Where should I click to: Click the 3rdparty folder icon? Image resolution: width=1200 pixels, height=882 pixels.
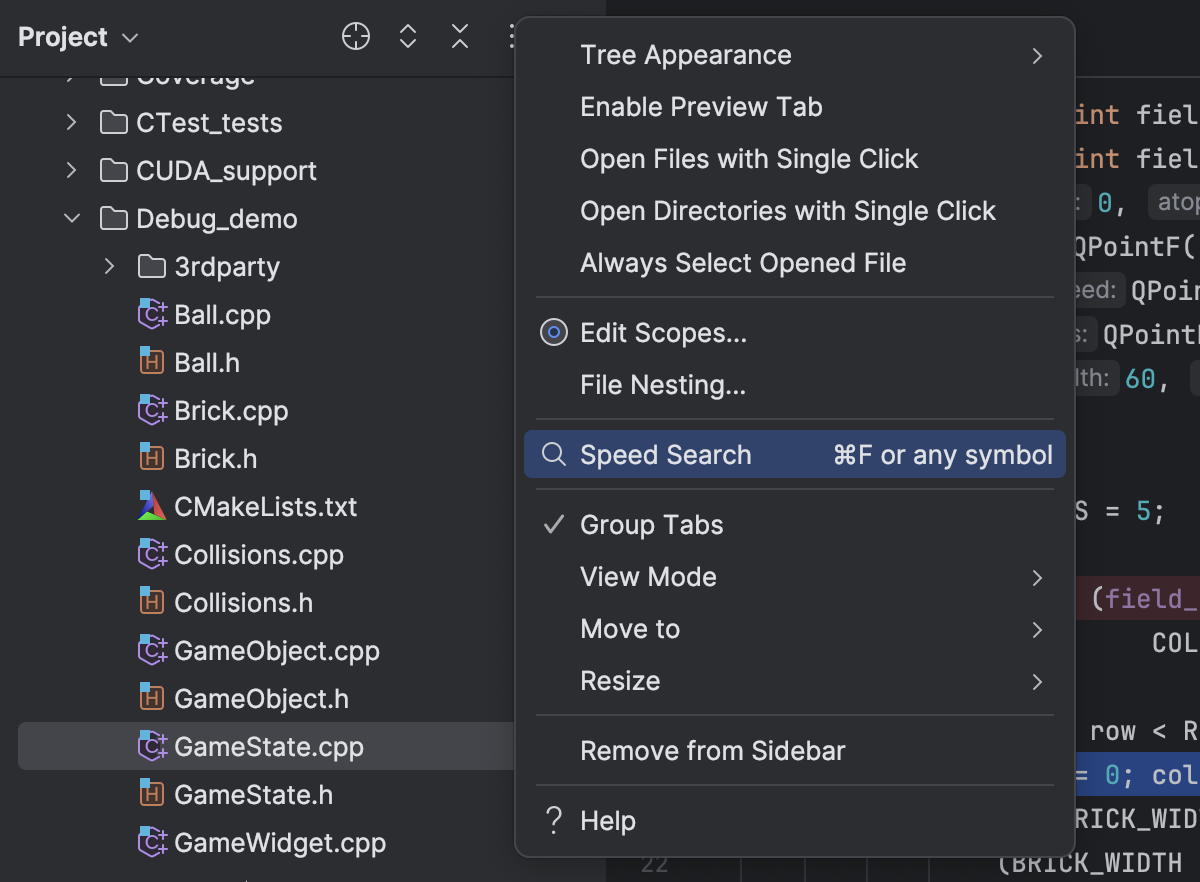click(x=151, y=267)
